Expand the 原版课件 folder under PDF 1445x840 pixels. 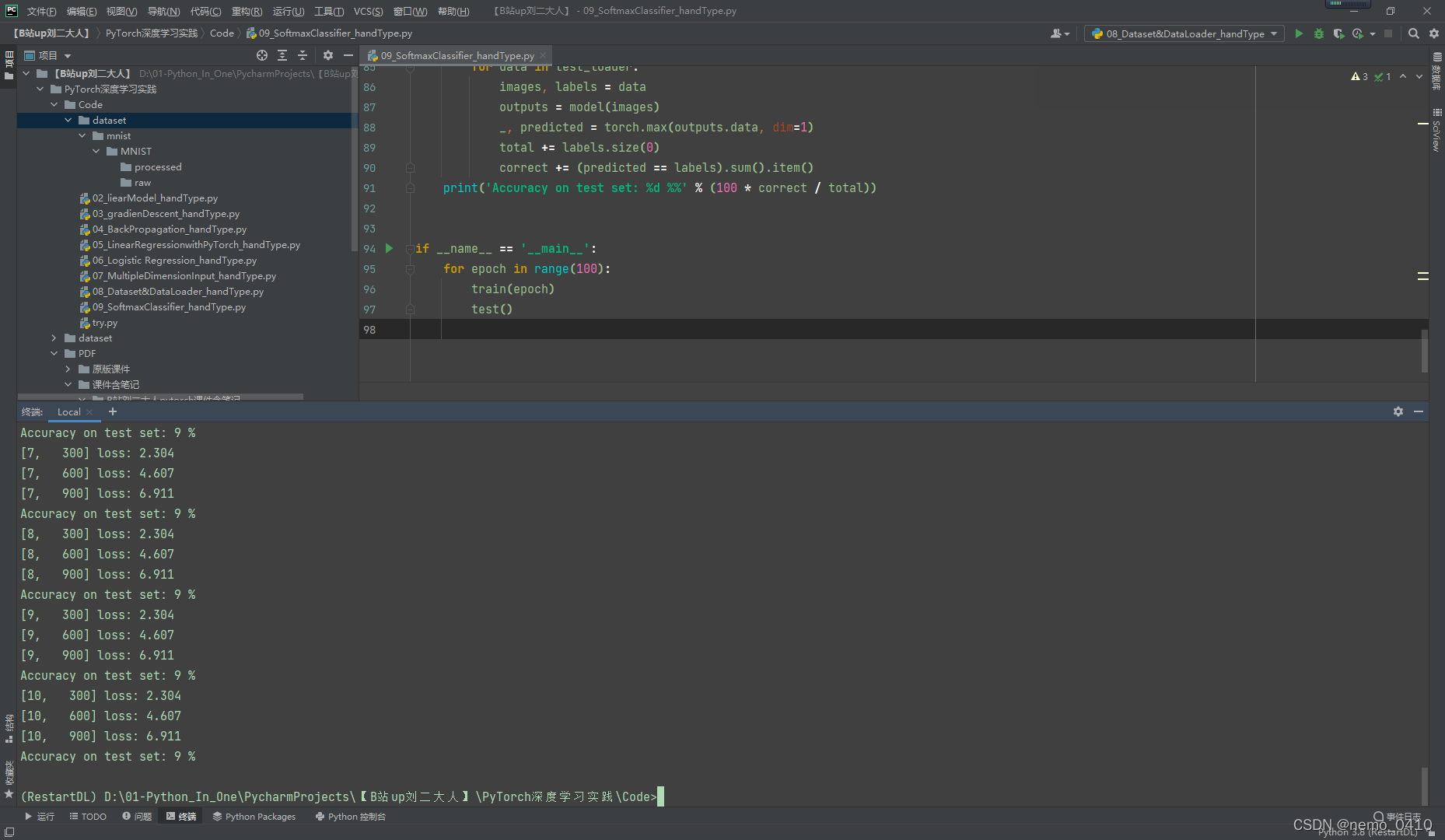click(68, 369)
